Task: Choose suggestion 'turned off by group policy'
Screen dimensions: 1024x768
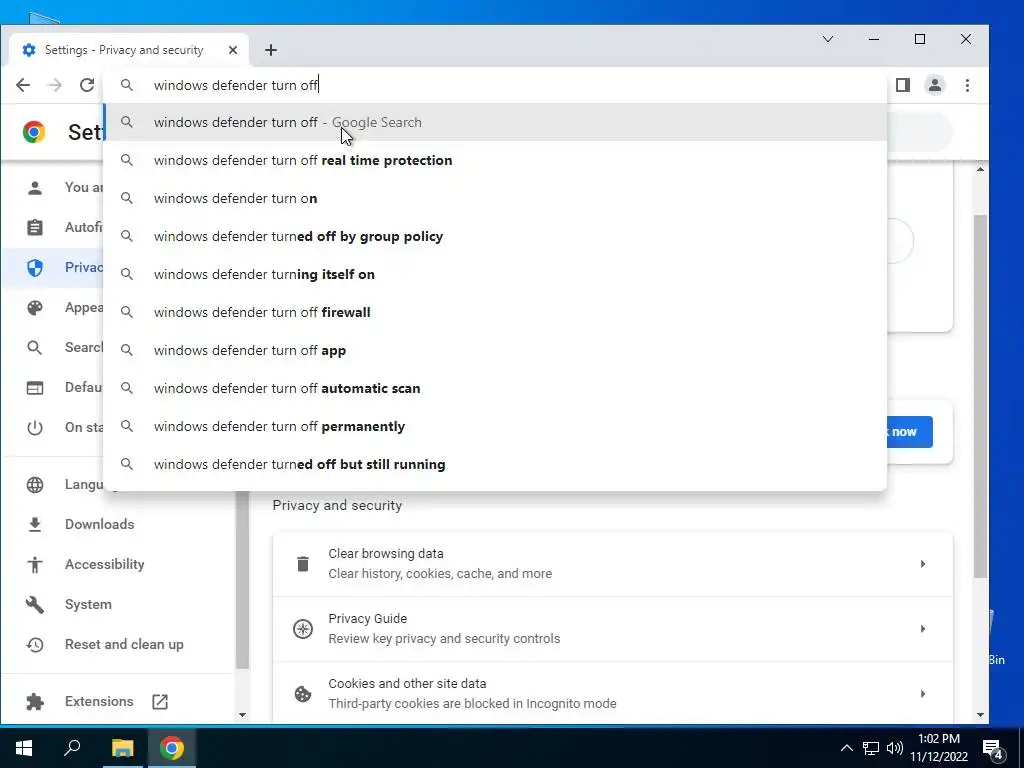Action: click(495, 236)
